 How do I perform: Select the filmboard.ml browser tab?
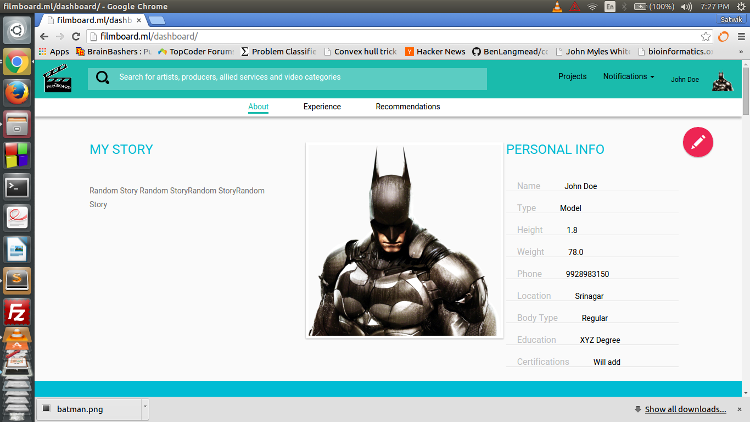(x=91, y=20)
